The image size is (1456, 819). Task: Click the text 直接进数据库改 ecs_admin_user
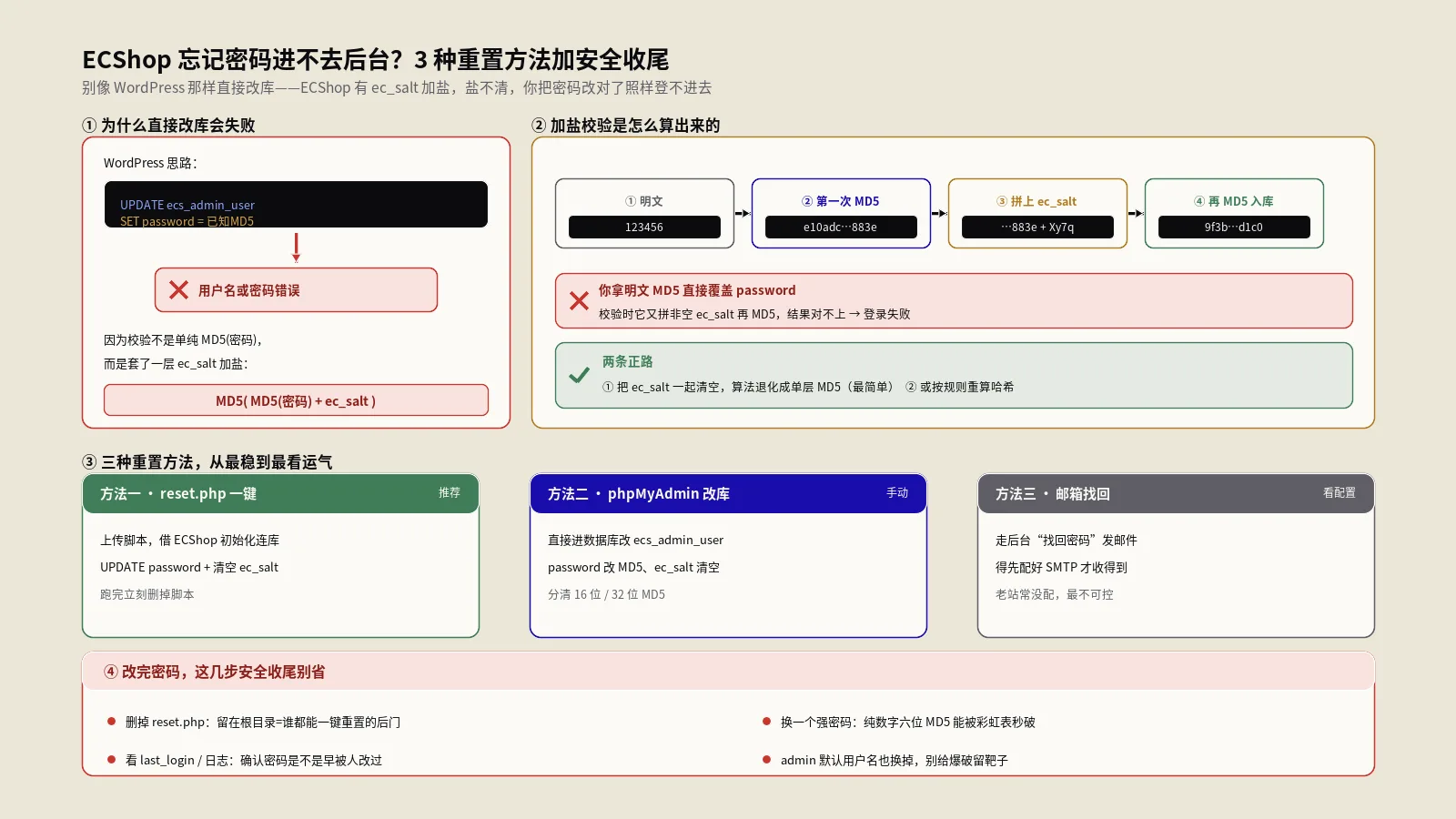pos(636,540)
